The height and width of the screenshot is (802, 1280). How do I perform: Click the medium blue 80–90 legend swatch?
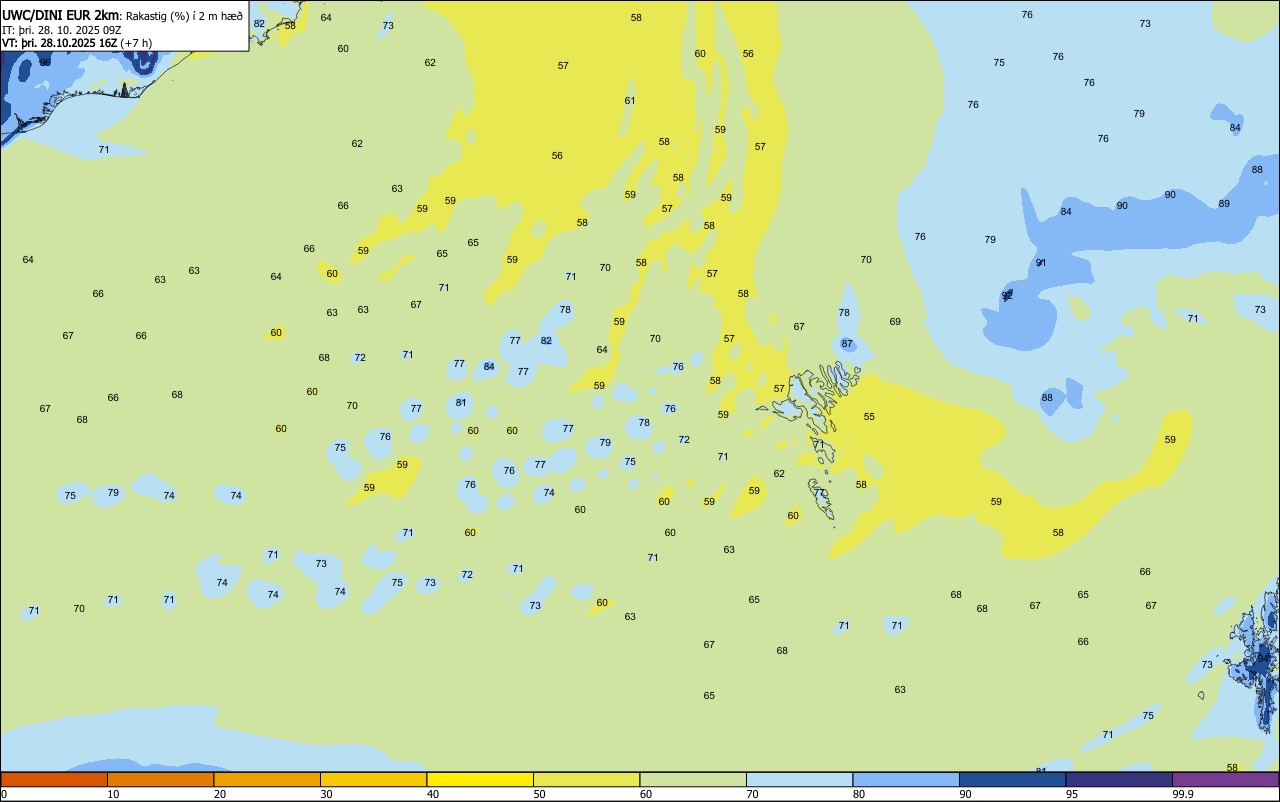coord(906,779)
